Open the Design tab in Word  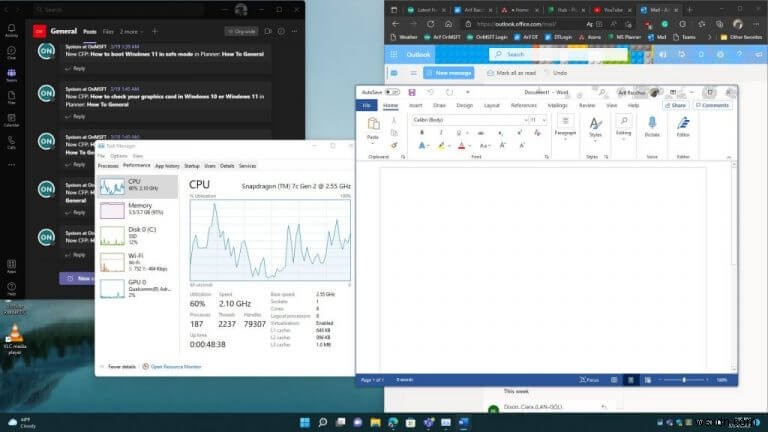tap(464, 105)
